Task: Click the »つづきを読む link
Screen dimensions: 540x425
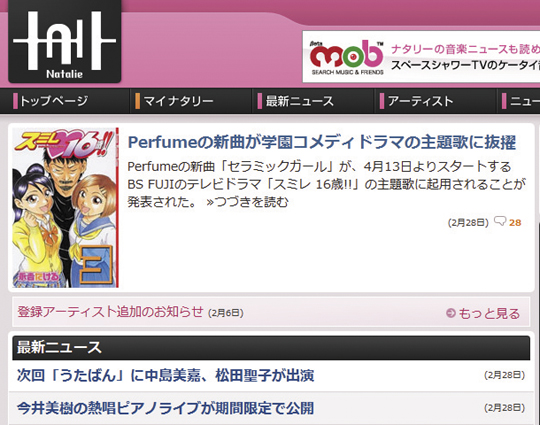Action: pos(247,202)
